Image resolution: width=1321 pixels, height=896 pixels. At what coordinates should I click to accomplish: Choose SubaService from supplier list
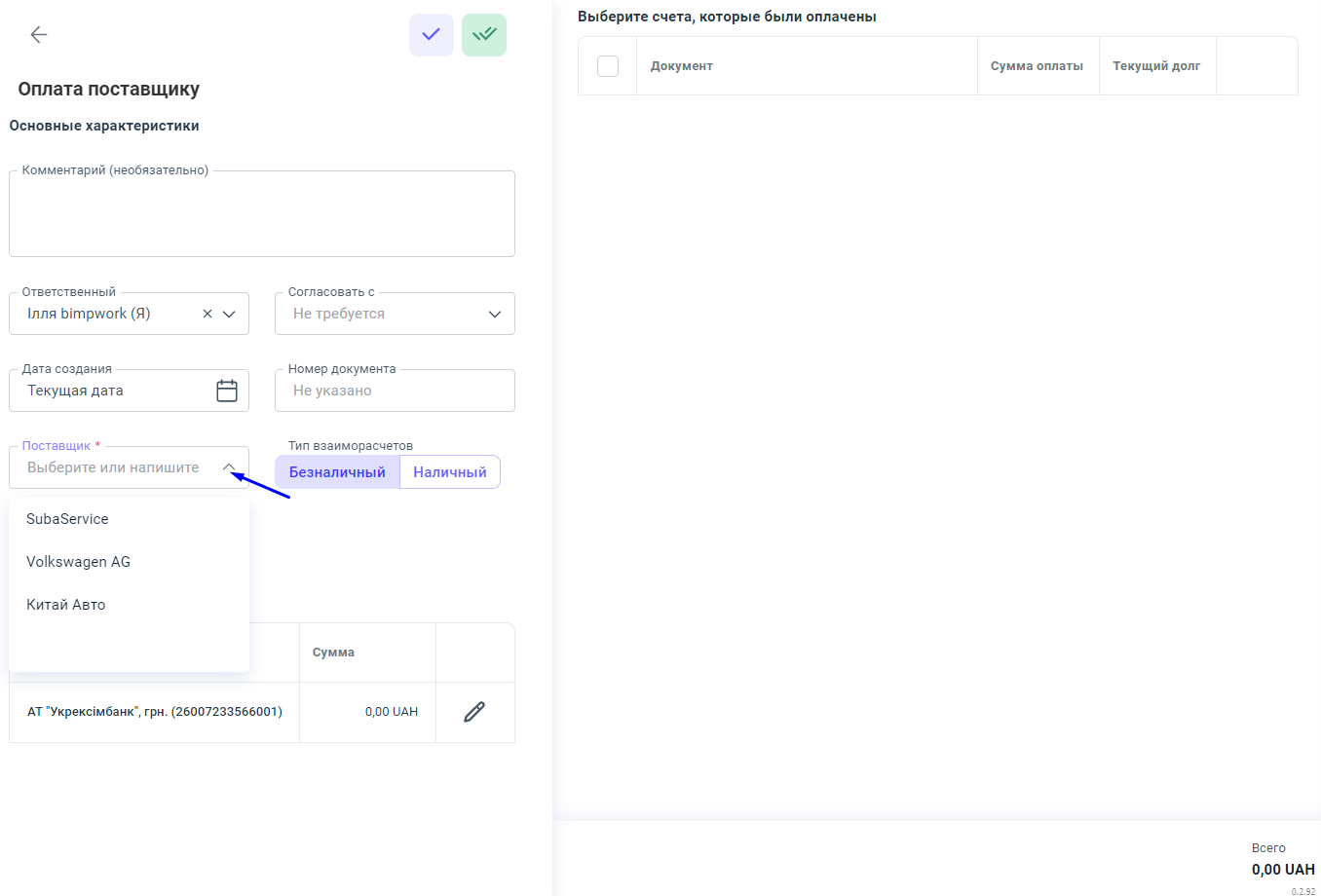coord(67,519)
